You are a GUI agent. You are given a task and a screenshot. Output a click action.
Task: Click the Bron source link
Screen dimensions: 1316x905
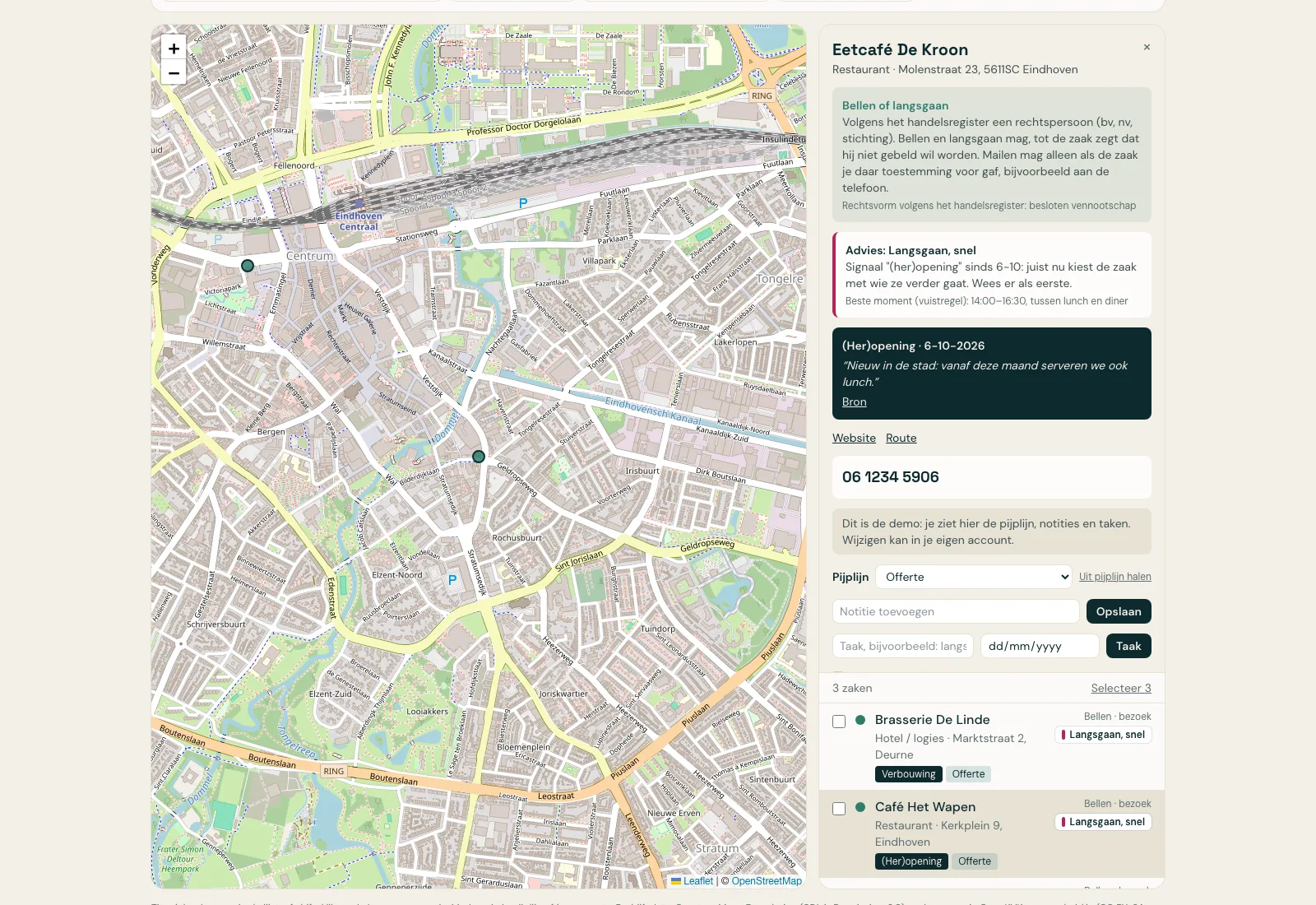(854, 401)
